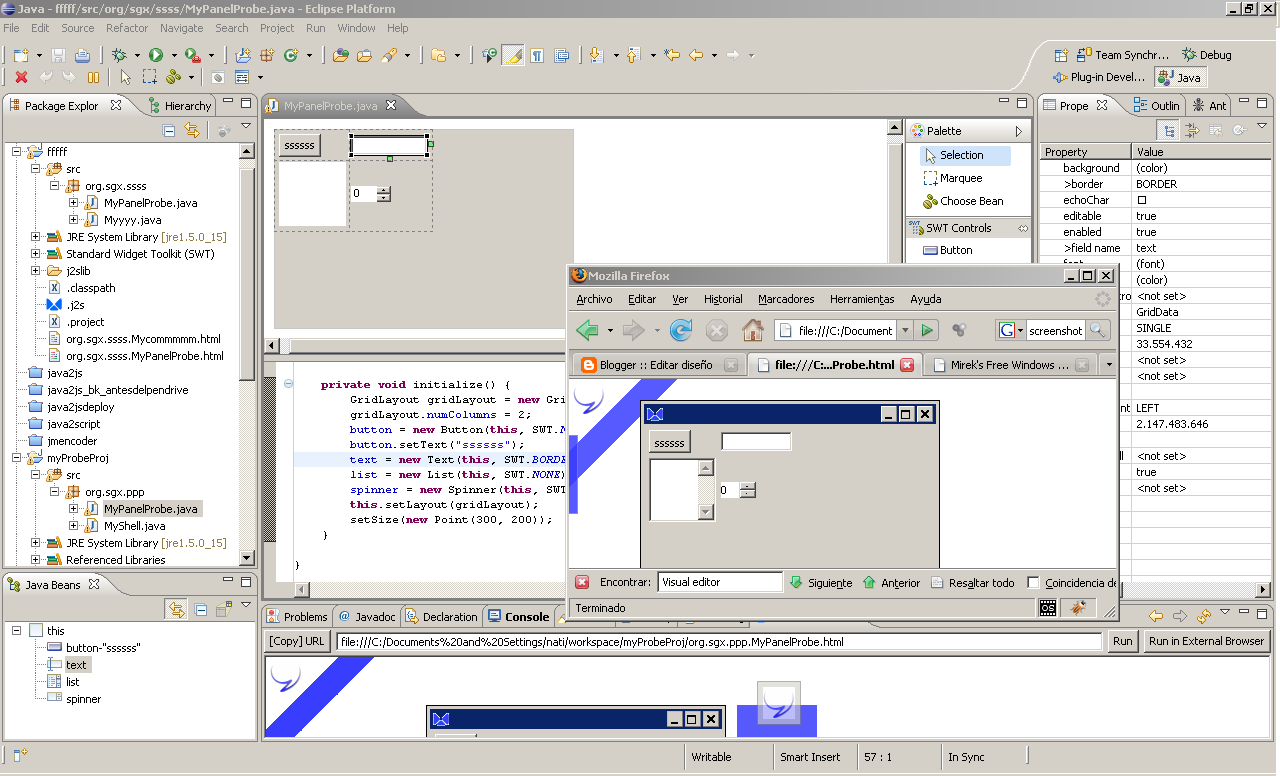Click the Firefox Reload button
The height and width of the screenshot is (776, 1280).
pyautogui.click(x=681, y=330)
